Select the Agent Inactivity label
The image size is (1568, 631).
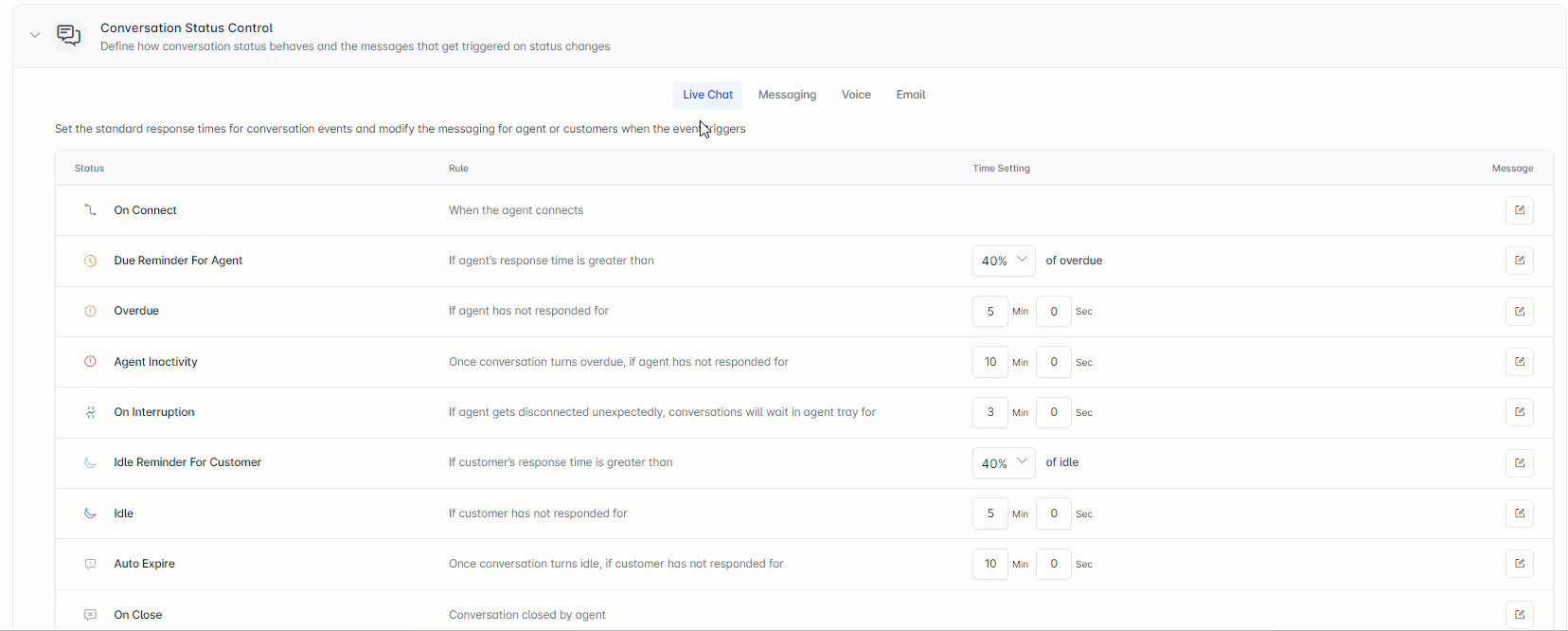tap(155, 362)
